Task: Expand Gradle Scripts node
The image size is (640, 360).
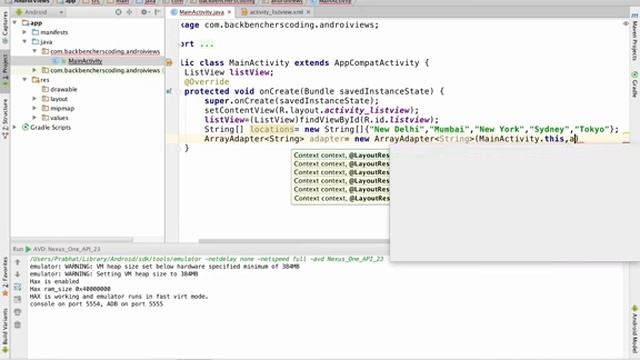Action: click(x=15, y=127)
